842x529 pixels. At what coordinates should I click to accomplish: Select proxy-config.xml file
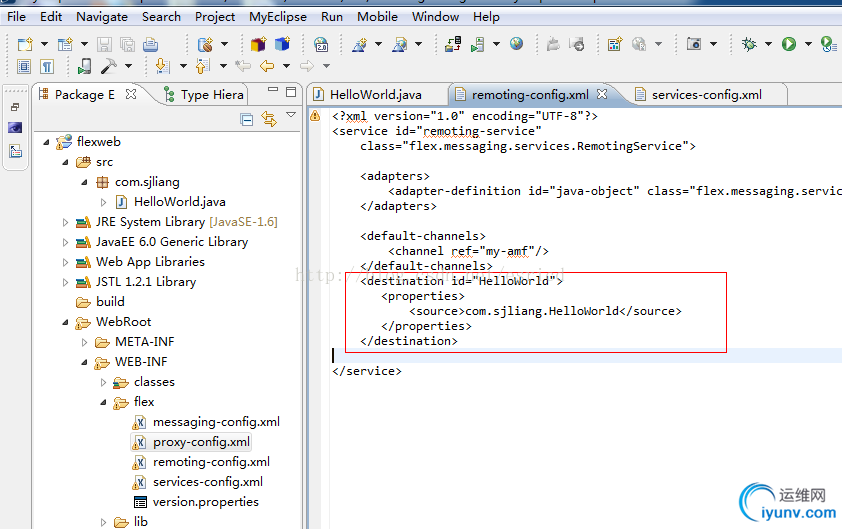pos(201,442)
